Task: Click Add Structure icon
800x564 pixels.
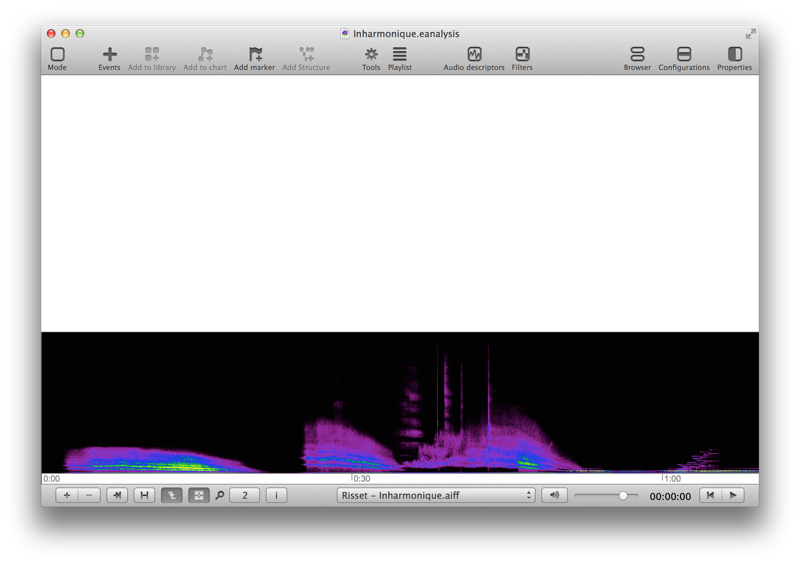Action: click(x=306, y=54)
